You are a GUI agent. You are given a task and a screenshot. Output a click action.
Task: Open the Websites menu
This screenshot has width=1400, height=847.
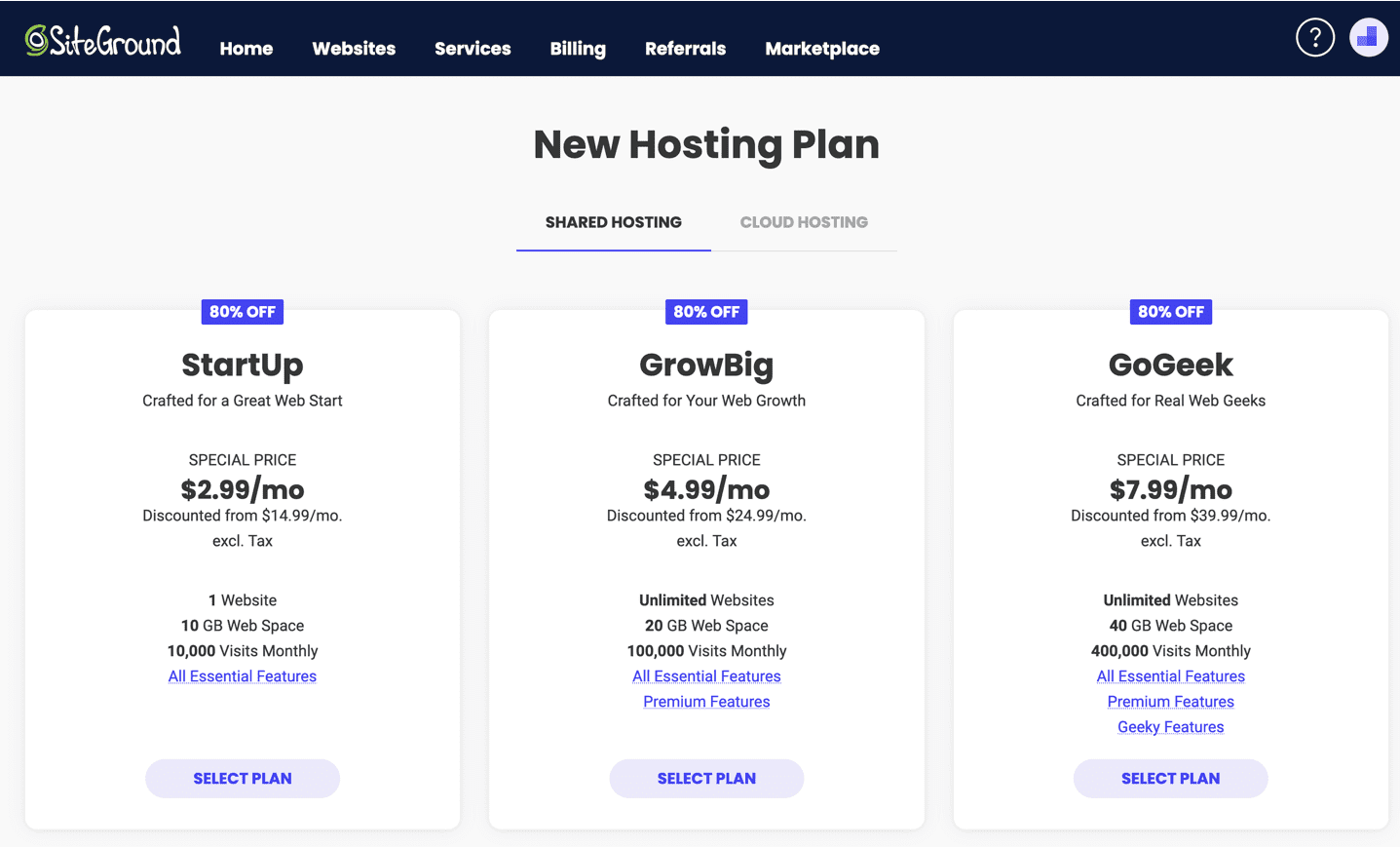(354, 49)
